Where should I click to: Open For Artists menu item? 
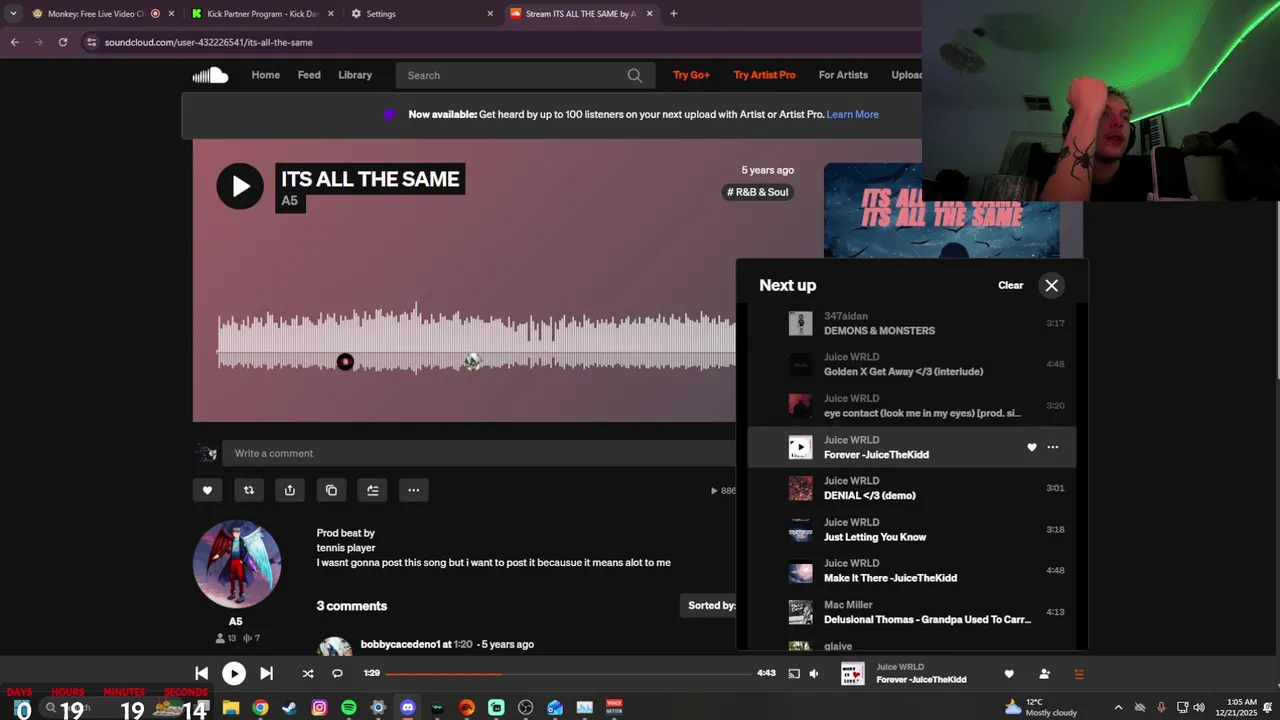843,75
